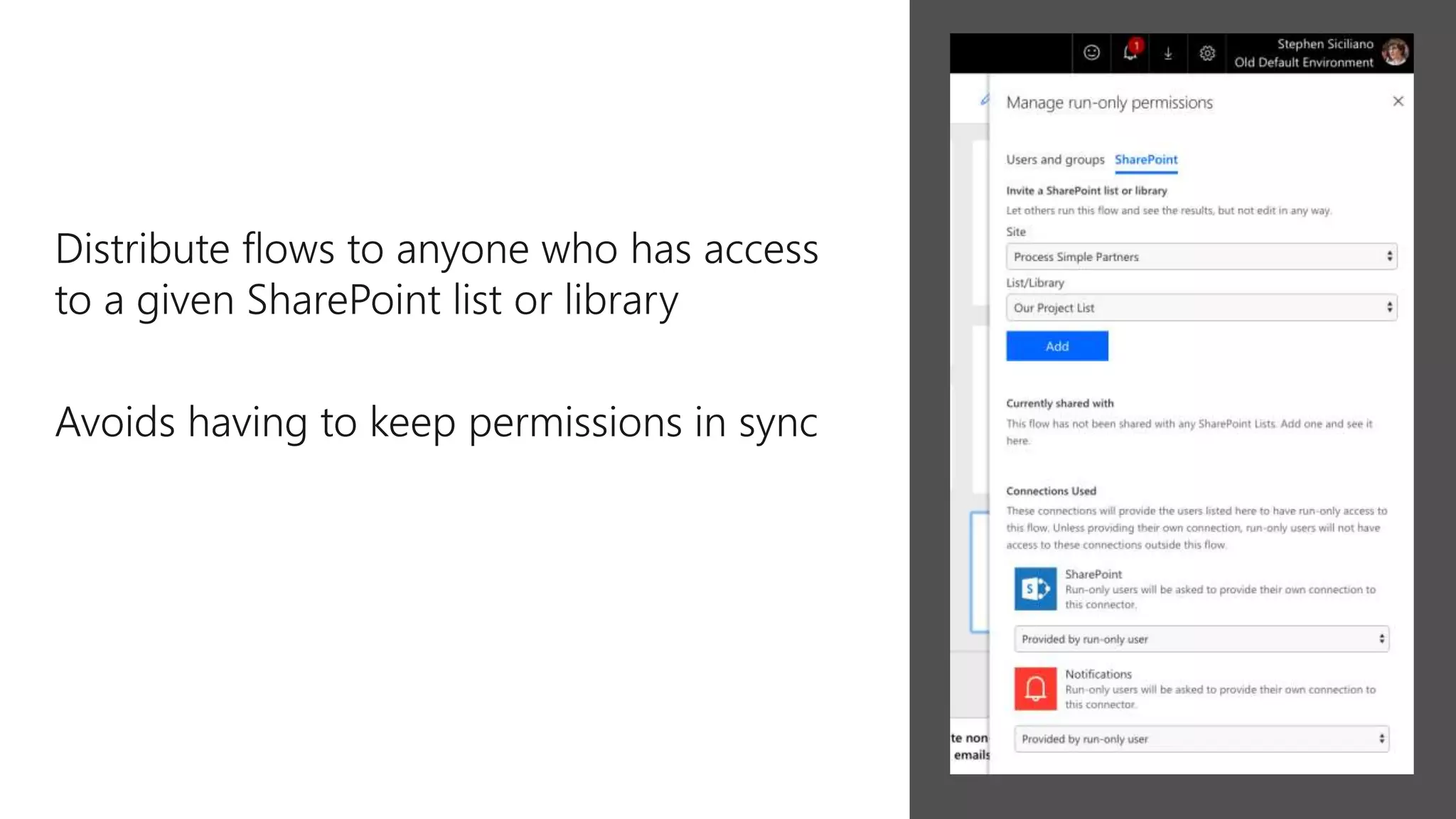Open the Site dropdown Process Simple Partners
Image resolution: width=1456 pixels, height=819 pixels.
click(1201, 257)
